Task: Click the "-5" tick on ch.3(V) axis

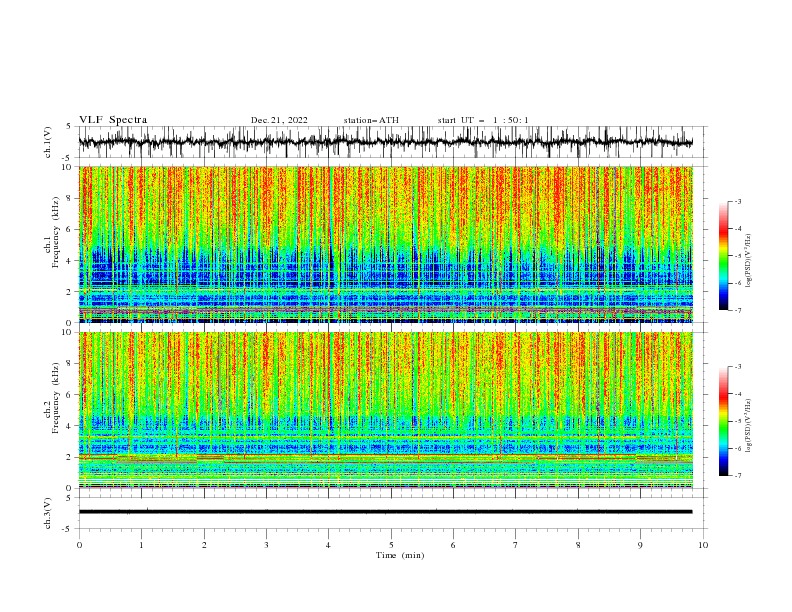Action: [68, 529]
